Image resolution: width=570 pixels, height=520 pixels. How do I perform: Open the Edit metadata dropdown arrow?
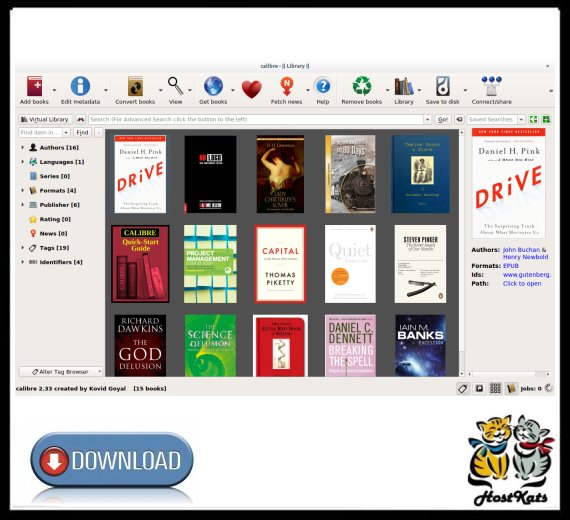pos(106,90)
